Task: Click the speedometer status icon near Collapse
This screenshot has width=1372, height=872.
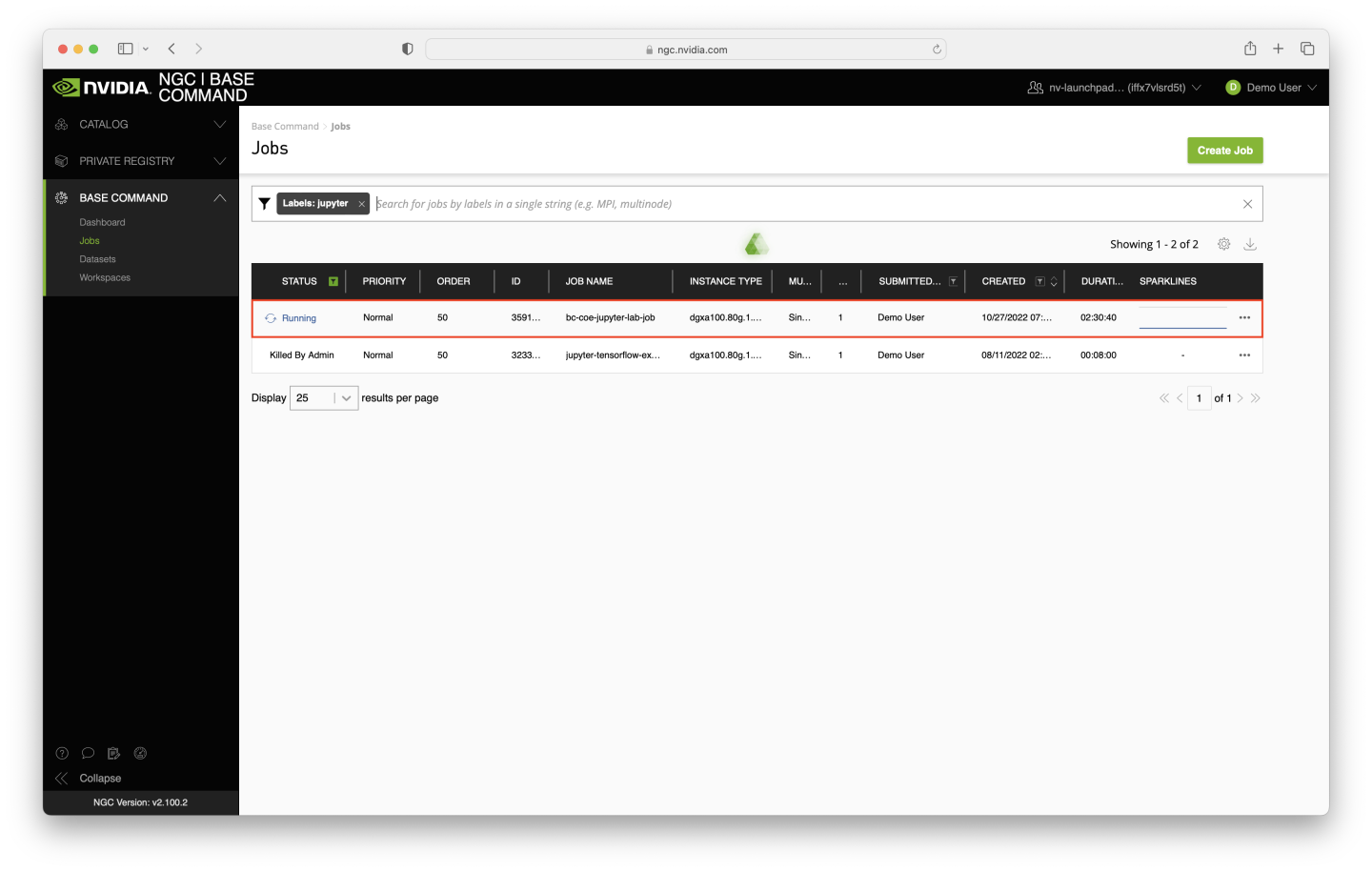Action: point(140,753)
